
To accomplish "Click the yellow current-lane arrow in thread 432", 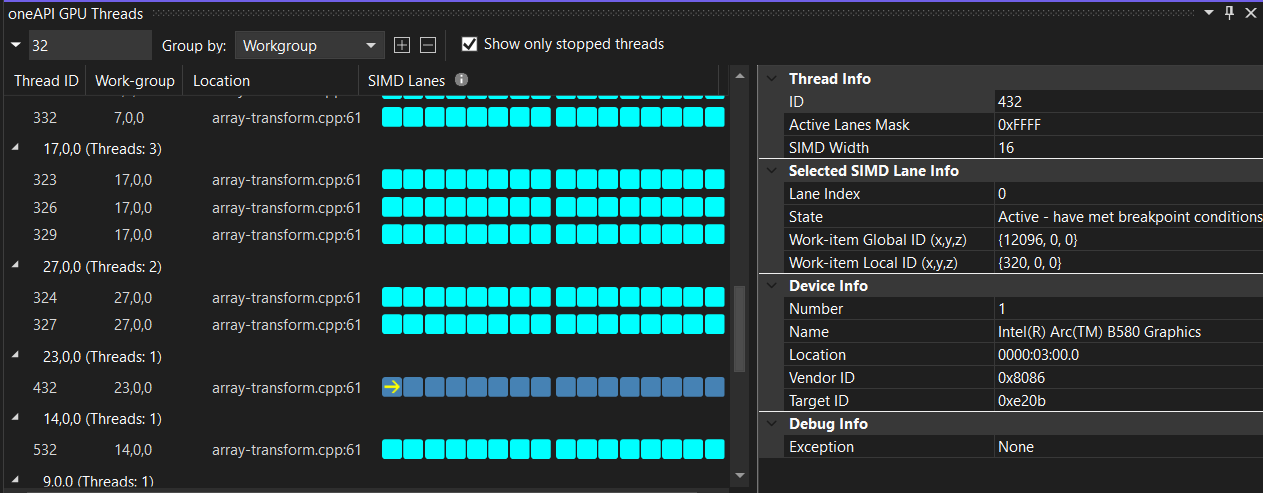I will click(x=392, y=387).
